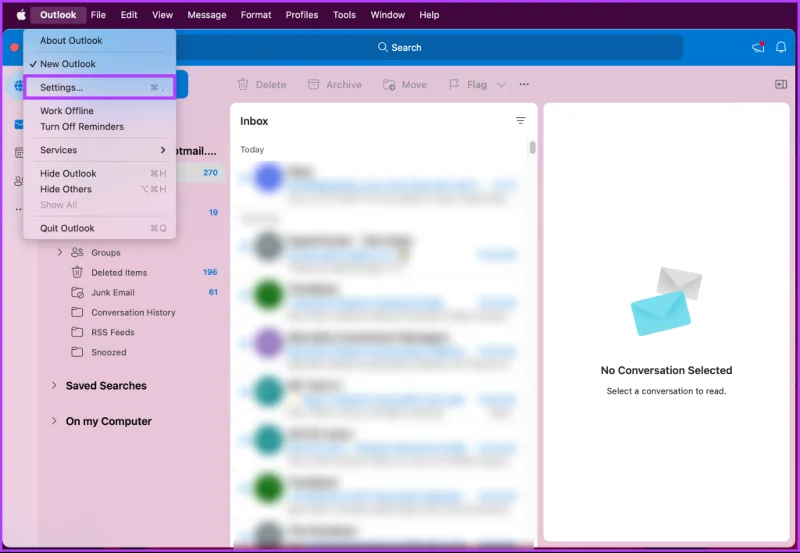Click the Today group header
The image size is (800, 553).
click(x=252, y=149)
